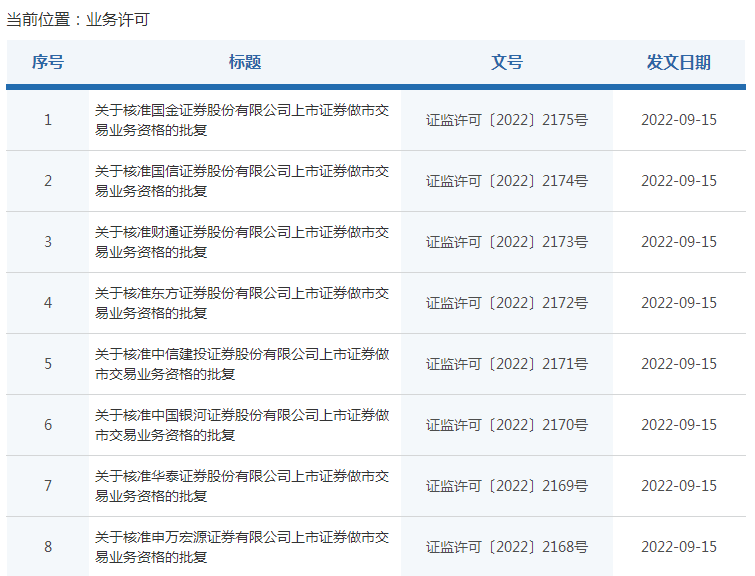The image size is (755, 576).
Task: Open the 华泰证券 approval notice title
Action: click(242, 486)
